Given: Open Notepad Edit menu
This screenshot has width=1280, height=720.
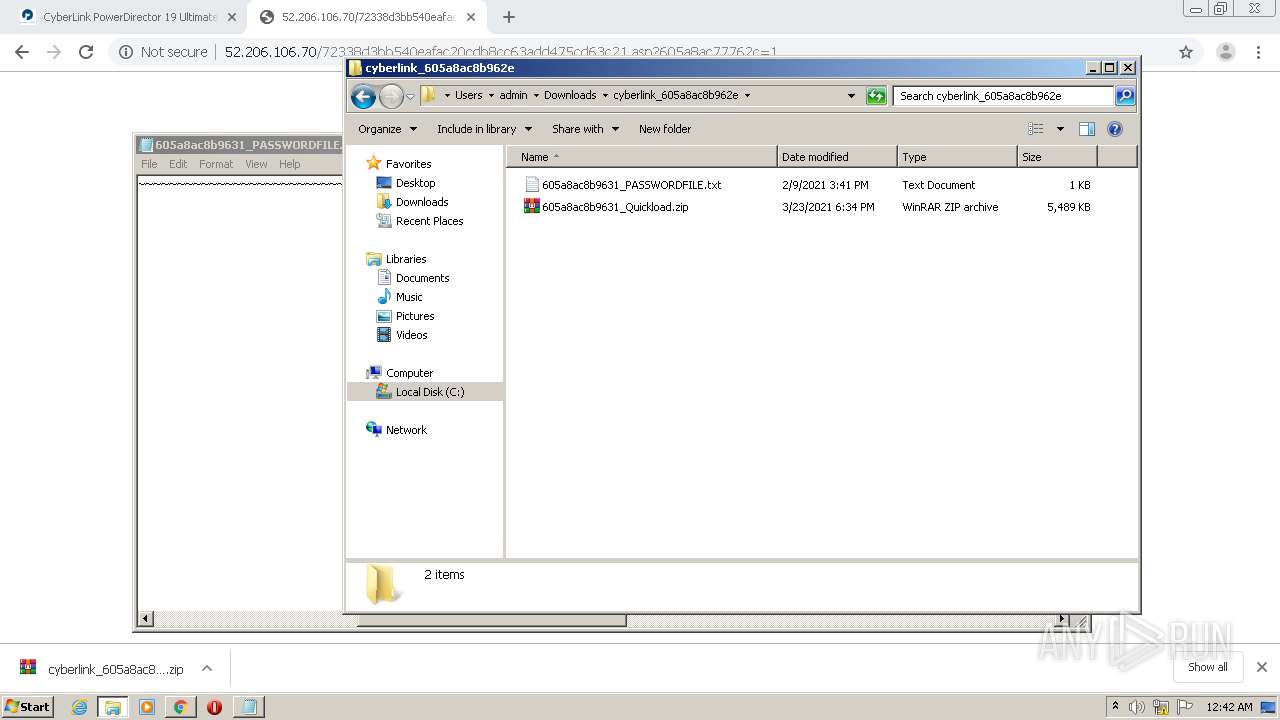Looking at the screenshot, I should pyautogui.click(x=178, y=164).
